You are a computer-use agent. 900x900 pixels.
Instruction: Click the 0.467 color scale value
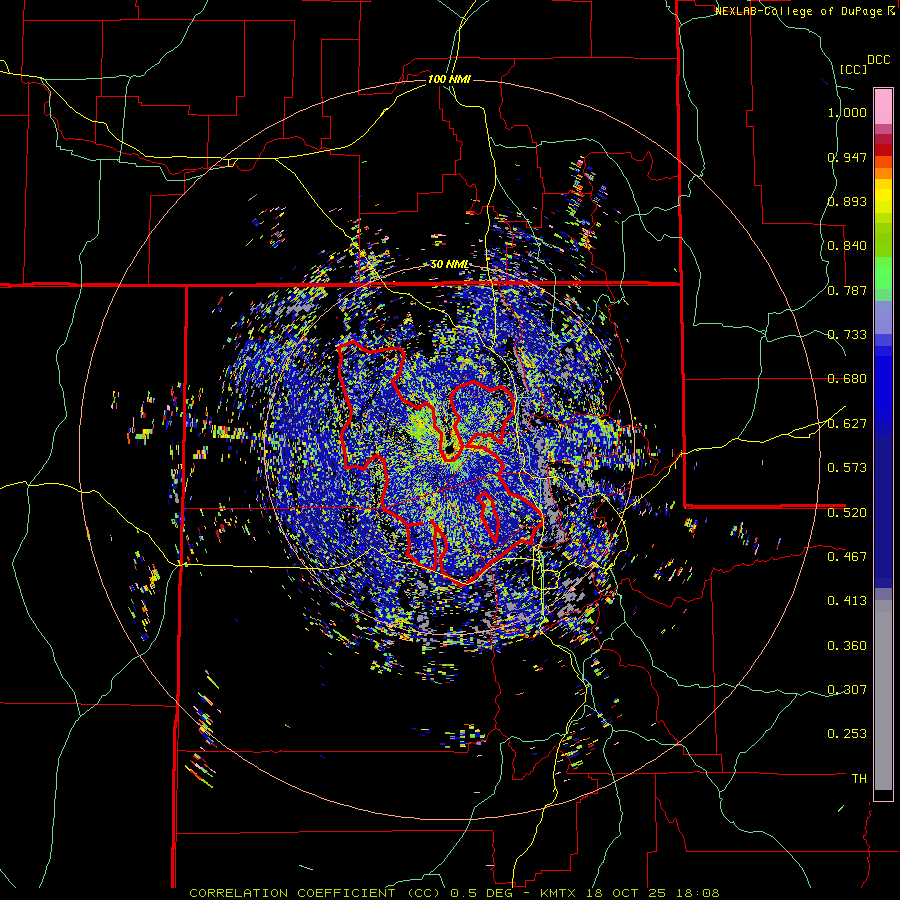[x=847, y=557]
